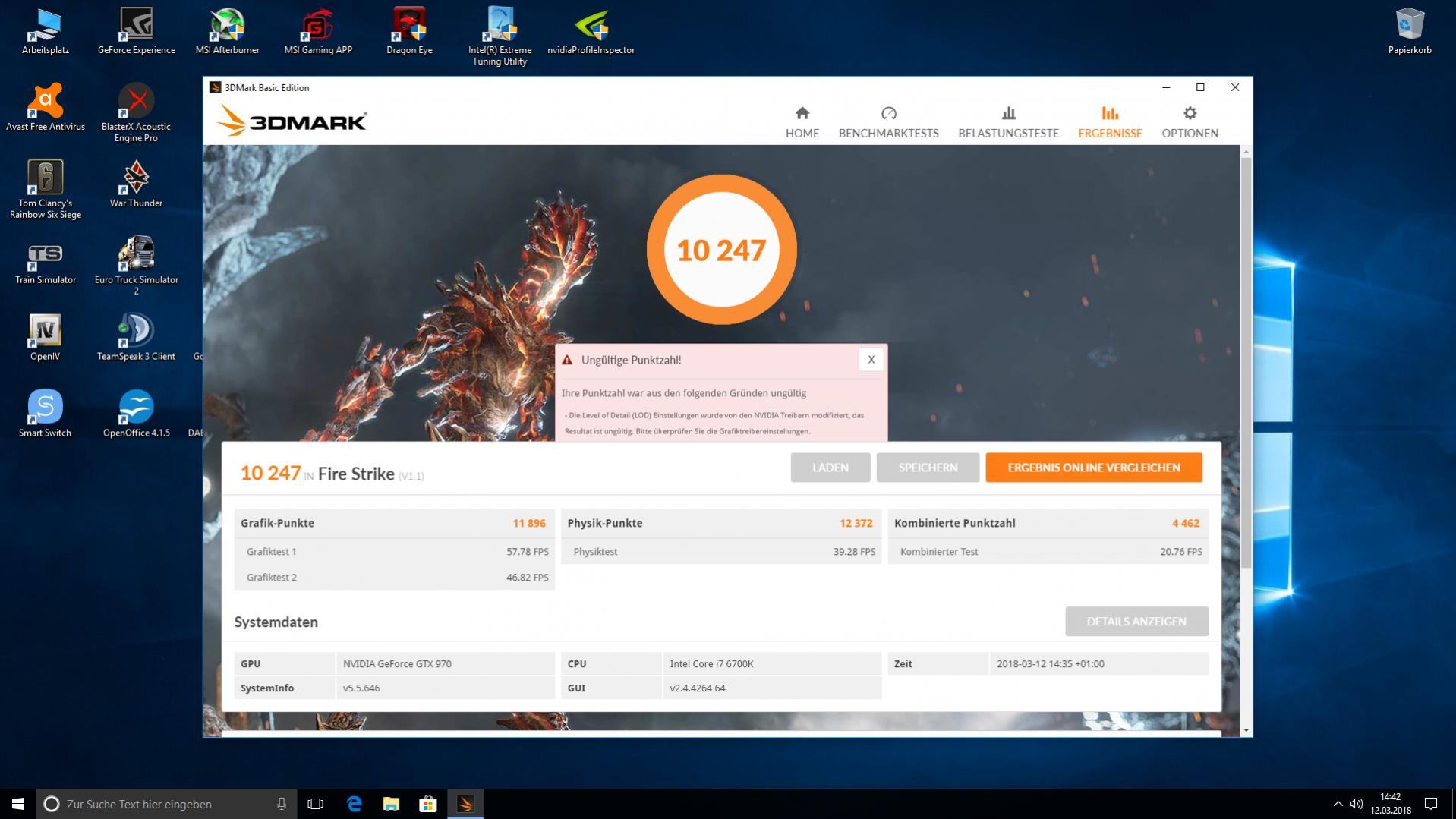This screenshot has width=1456, height=819.
Task: Click ERGEBNIS ONLINE VERGLEICHEN button
Action: (1094, 468)
